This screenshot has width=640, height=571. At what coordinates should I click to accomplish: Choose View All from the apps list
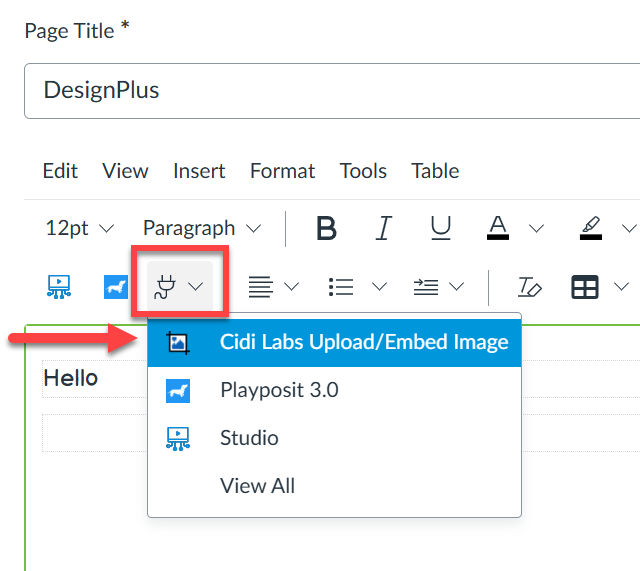257,486
